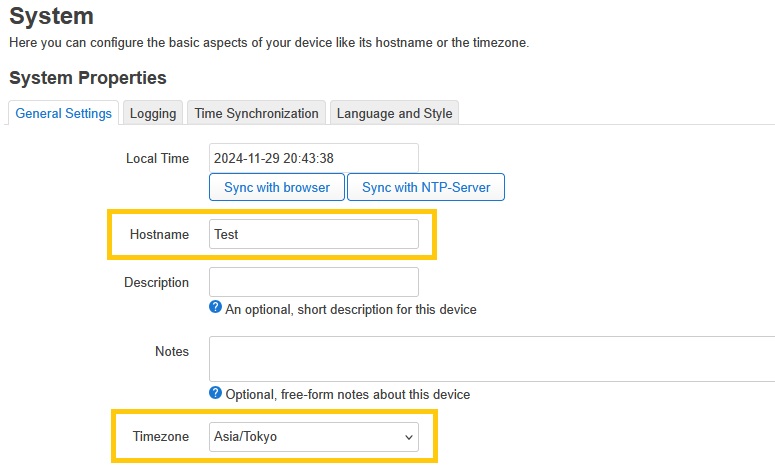The width and height of the screenshot is (775, 470).
Task: Click the Description label text
Action: 156,283
